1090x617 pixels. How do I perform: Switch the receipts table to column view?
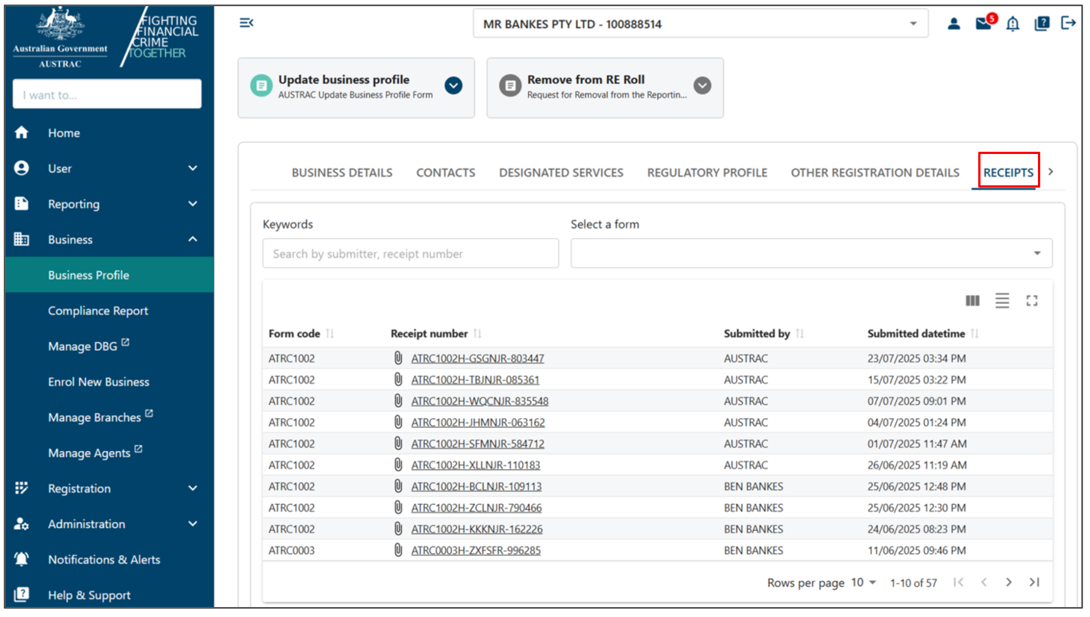pyautogui.click(x=972, y=300)
